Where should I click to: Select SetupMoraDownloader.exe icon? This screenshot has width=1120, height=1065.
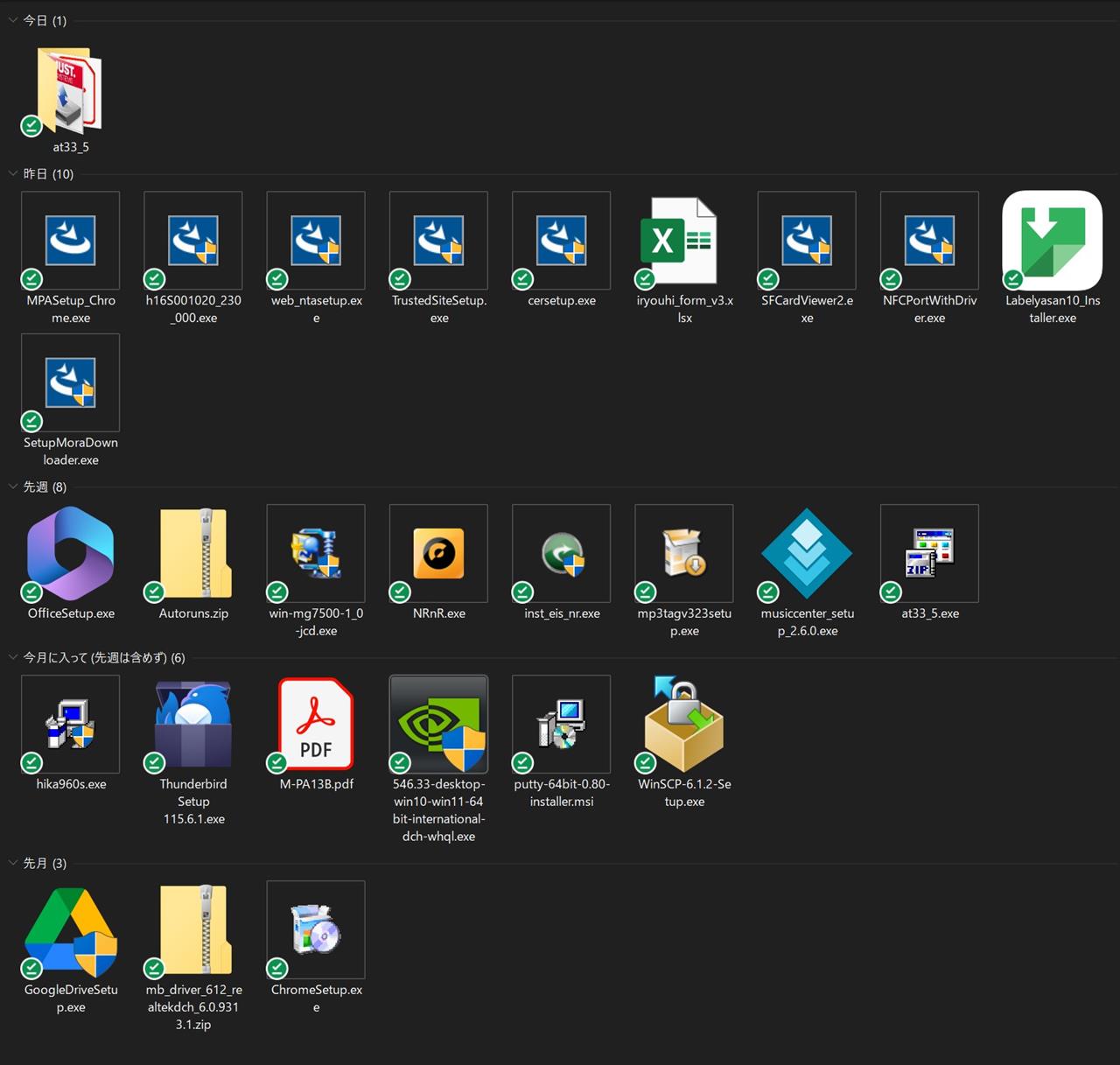pyautogui.click(x=70, y=382)
